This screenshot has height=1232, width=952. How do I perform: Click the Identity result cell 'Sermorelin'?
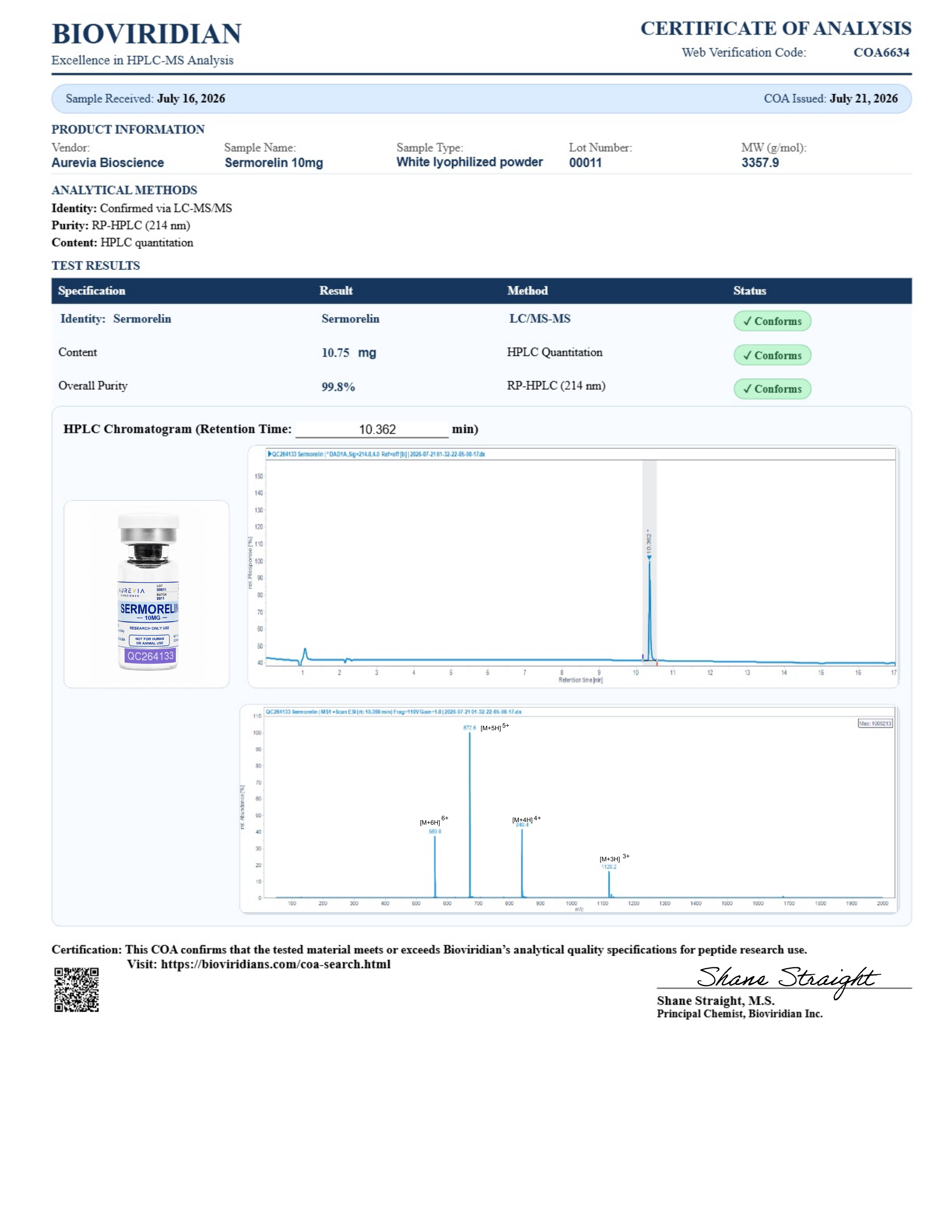[350, 319]
